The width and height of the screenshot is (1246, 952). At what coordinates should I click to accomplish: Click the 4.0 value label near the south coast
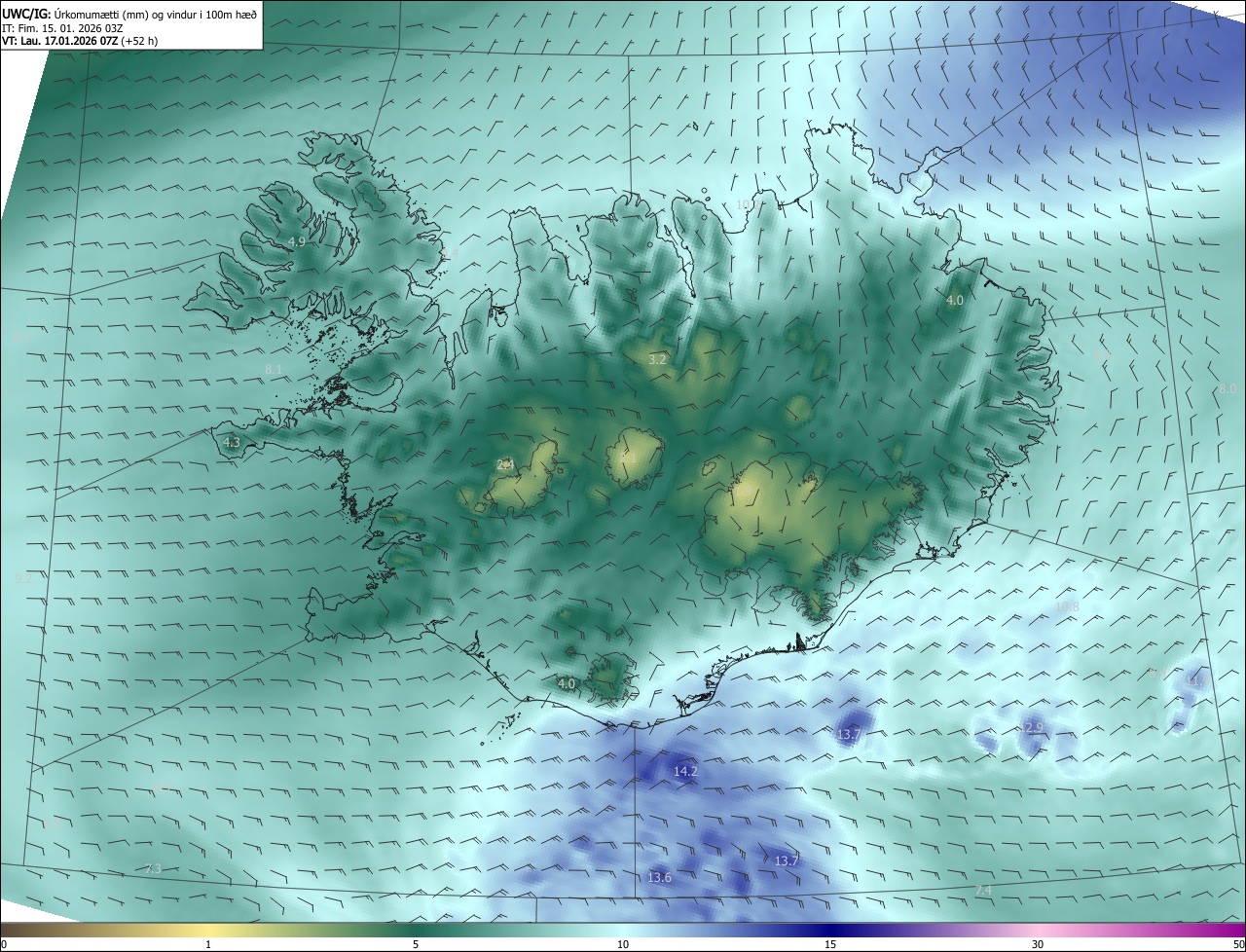pos(567,684)
